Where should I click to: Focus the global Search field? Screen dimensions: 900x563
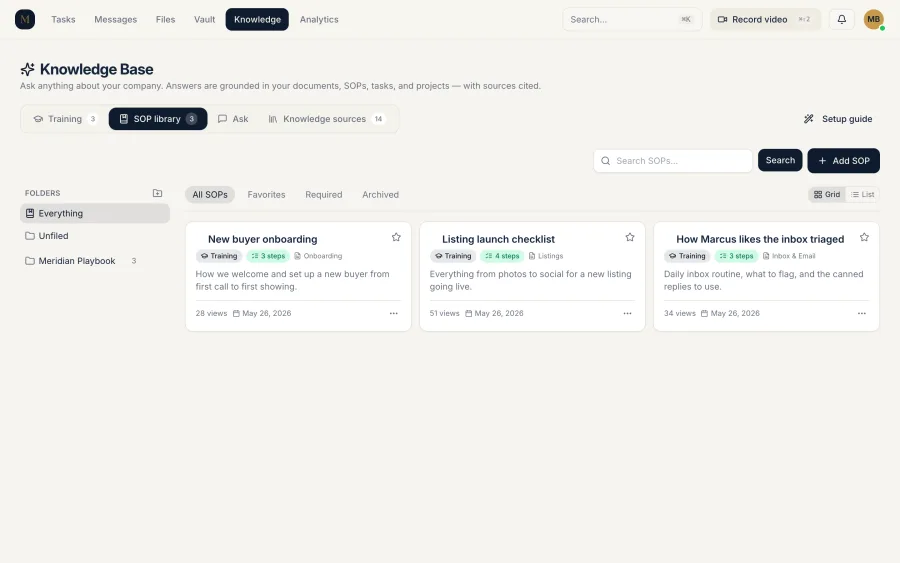pyautogui.click(x=632, y=20)
